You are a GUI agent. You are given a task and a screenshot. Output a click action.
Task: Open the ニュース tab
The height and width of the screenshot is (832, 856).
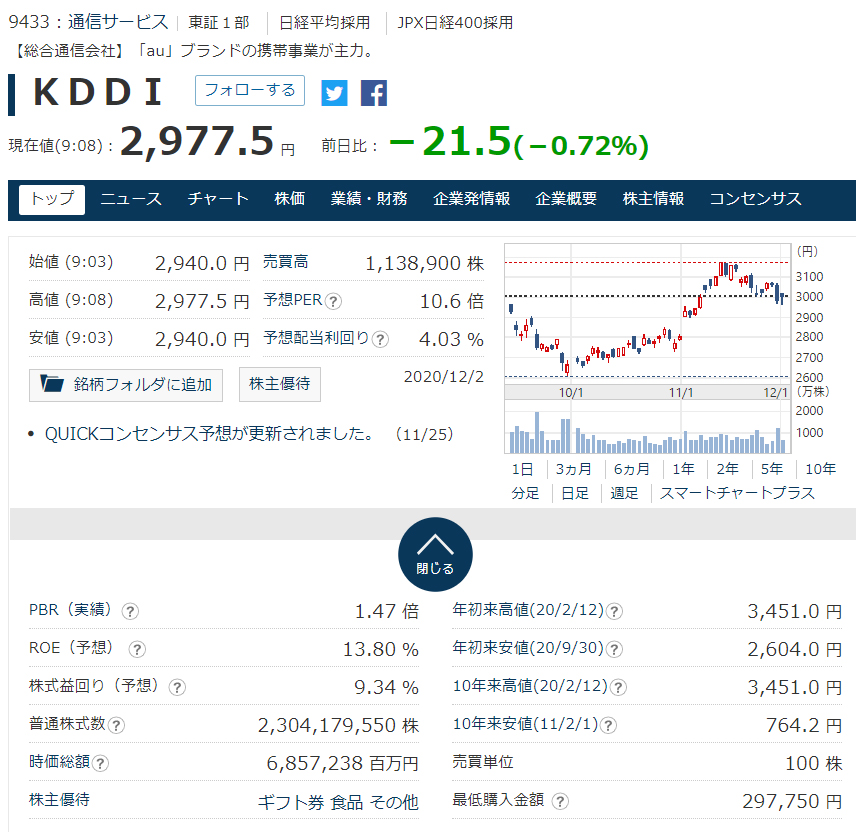tap(131, 199)
